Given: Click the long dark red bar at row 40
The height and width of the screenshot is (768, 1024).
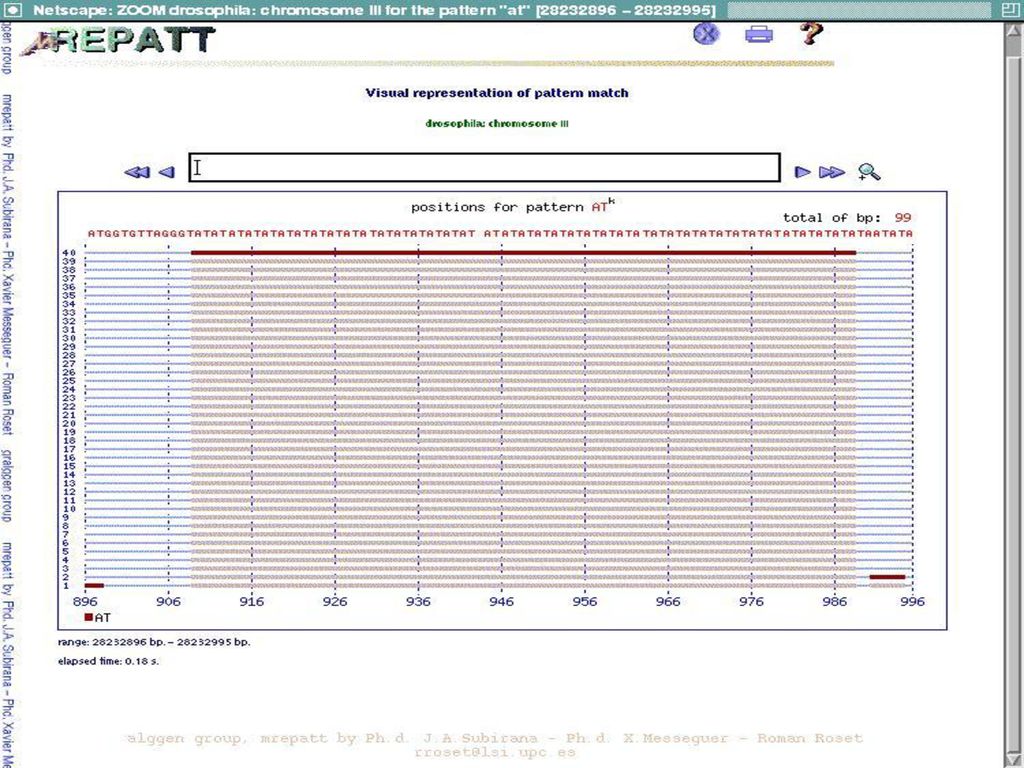Looking at the screenshot, I should coord(523,253).
